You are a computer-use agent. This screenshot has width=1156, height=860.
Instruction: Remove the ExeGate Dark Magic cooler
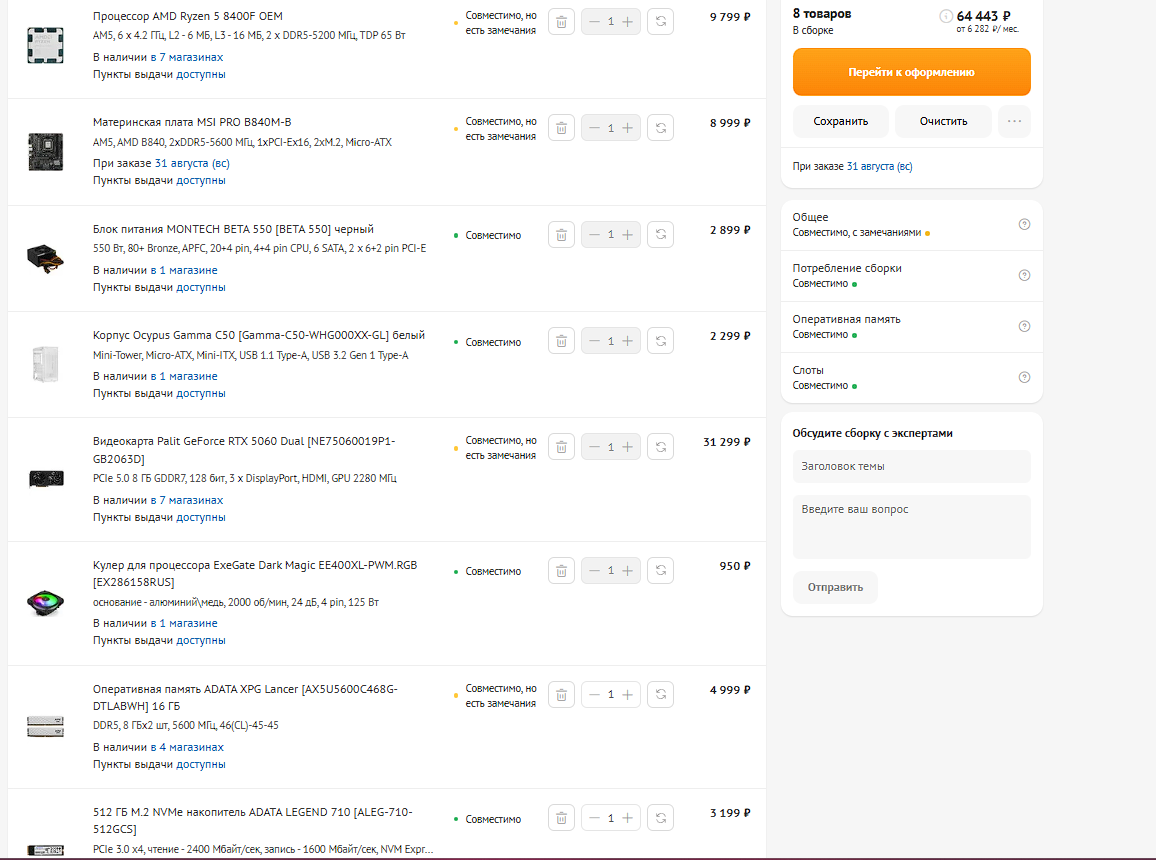click(561, 570)
